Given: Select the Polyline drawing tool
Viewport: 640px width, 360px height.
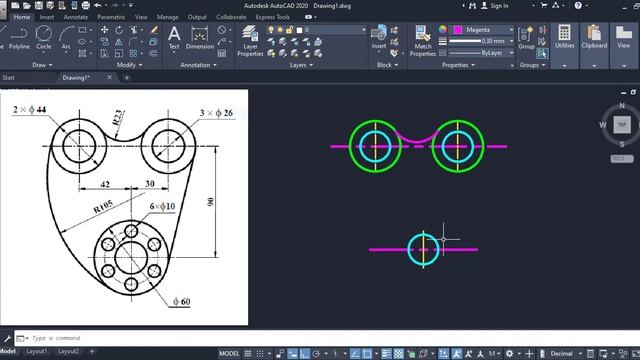Looking at the screenshot, I should pos(19,38).
